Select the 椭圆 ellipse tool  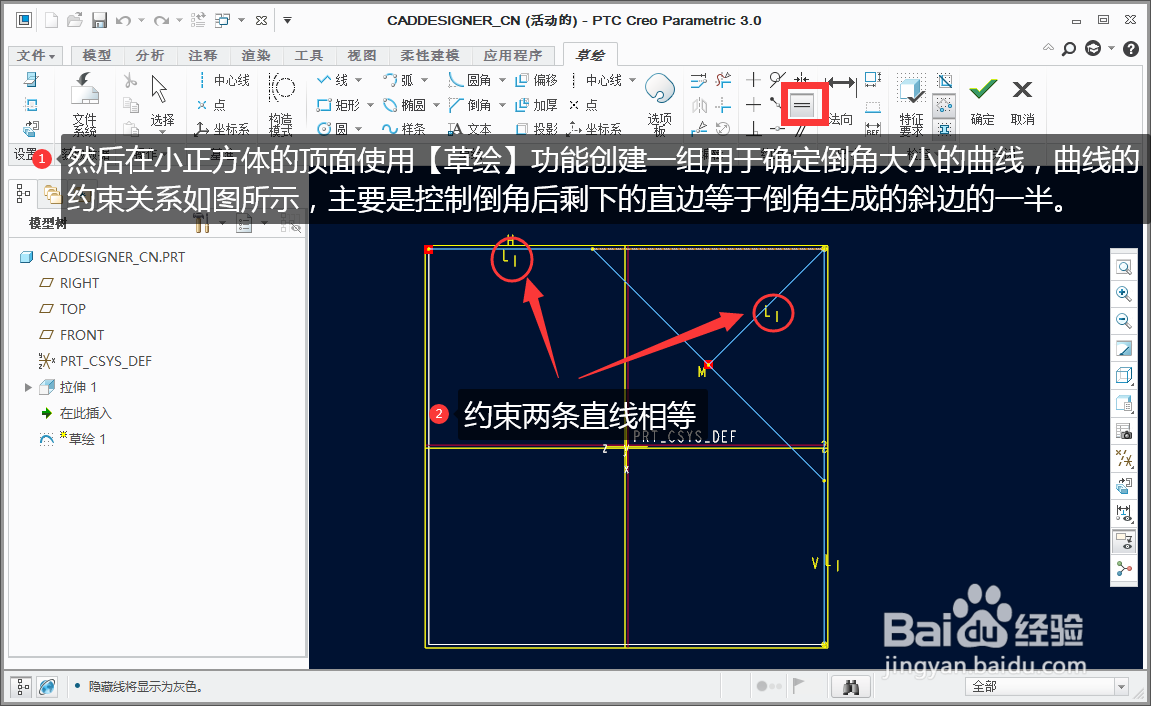point(404,105)
